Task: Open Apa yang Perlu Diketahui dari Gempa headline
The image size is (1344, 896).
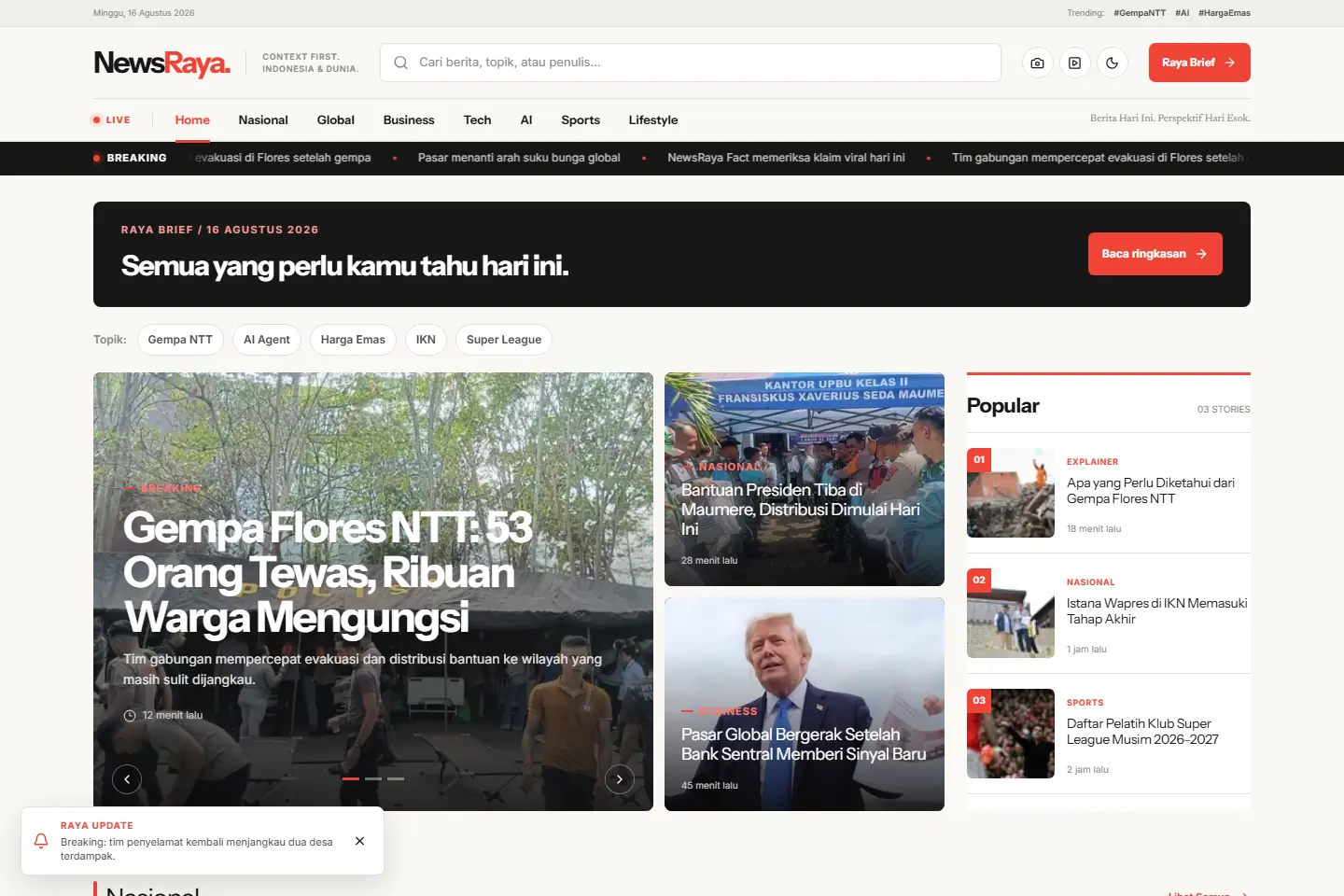Action: [1151, 491]
